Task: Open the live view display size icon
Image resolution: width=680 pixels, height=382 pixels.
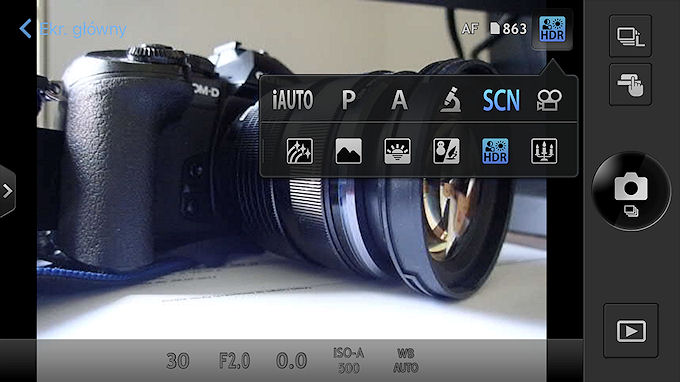Action: pos(631,36)
